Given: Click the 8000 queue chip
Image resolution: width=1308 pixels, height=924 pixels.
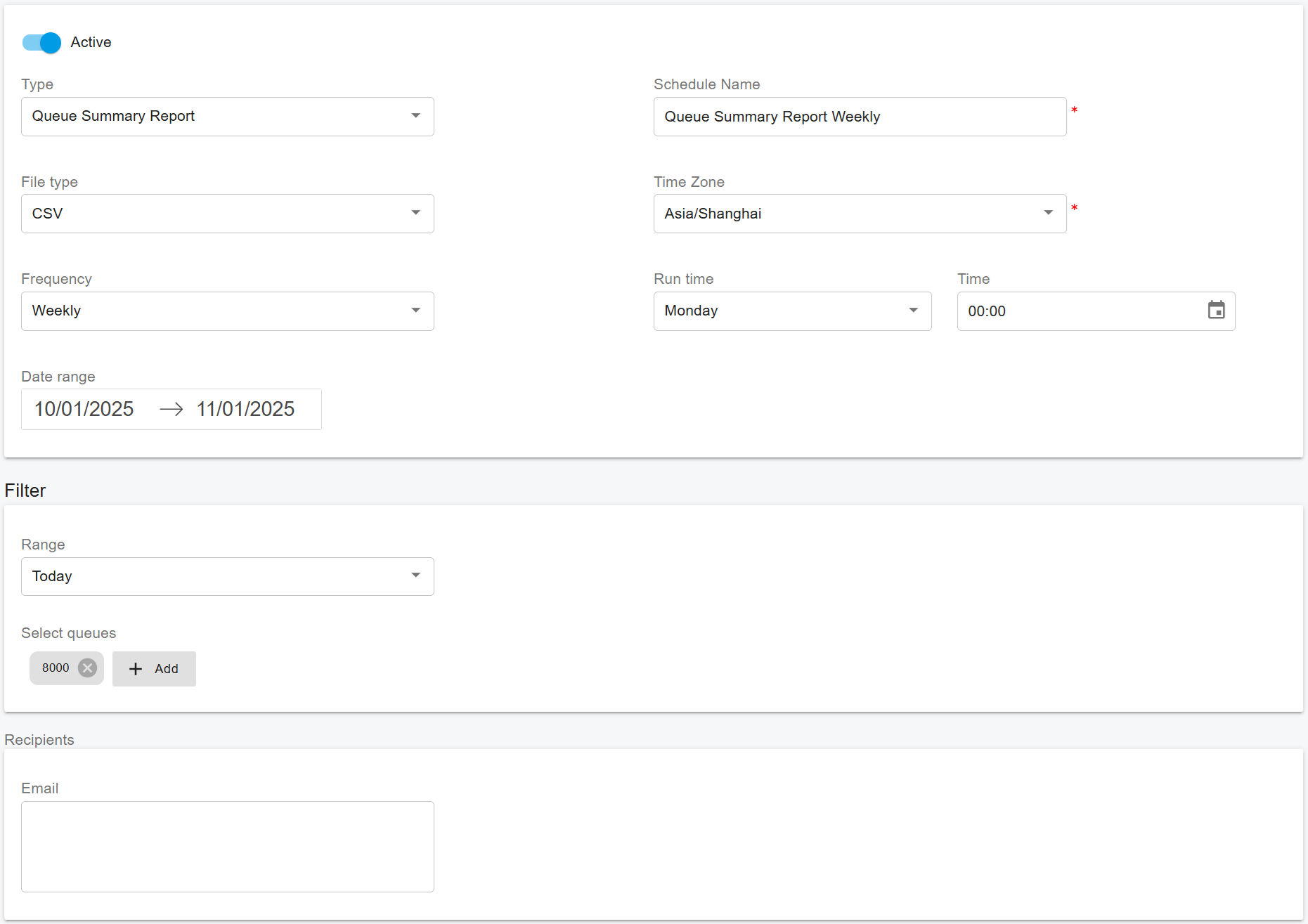Looking at the screenshot, I should (56, 668).
